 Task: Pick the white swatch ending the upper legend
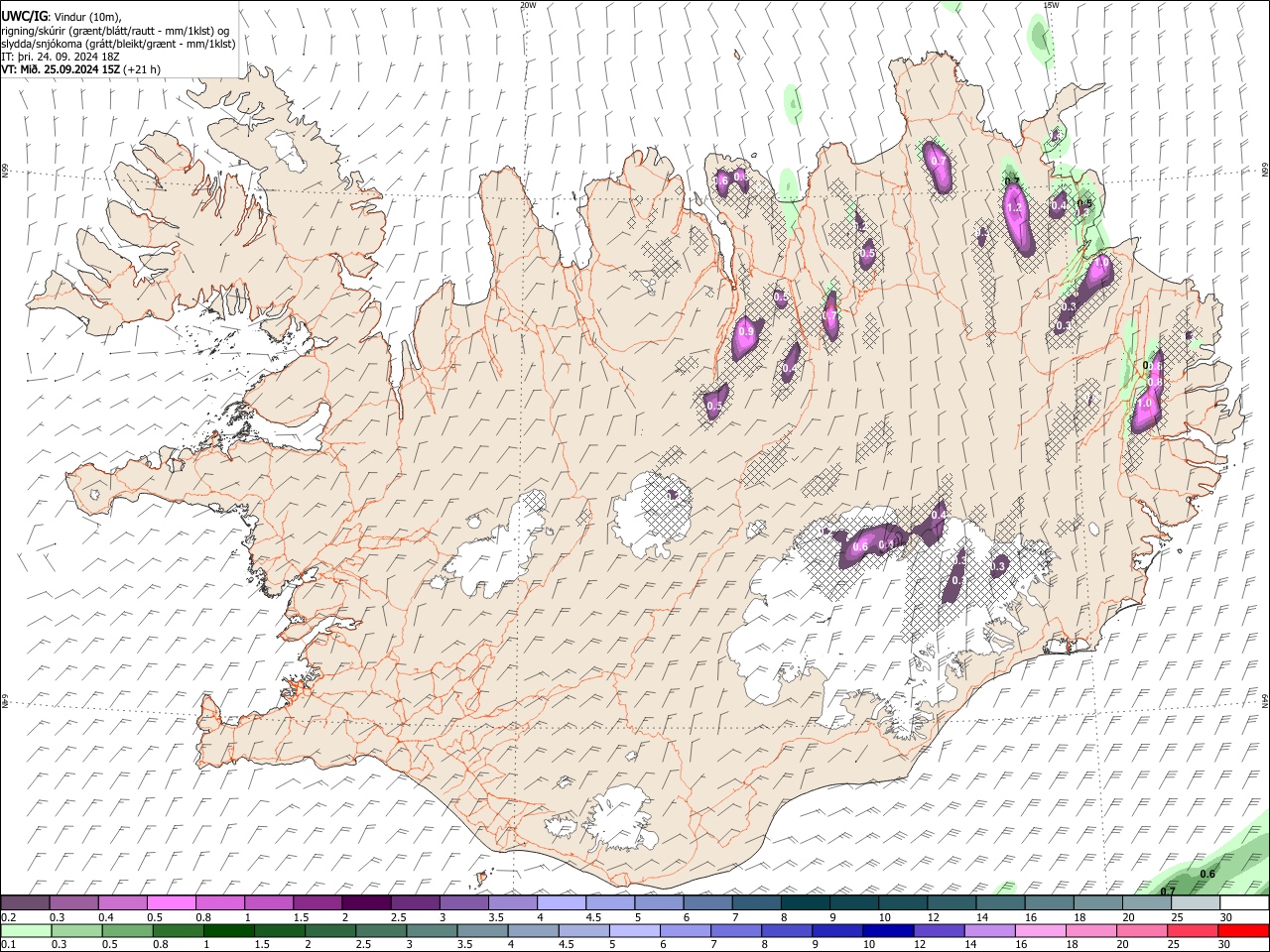1244,903
